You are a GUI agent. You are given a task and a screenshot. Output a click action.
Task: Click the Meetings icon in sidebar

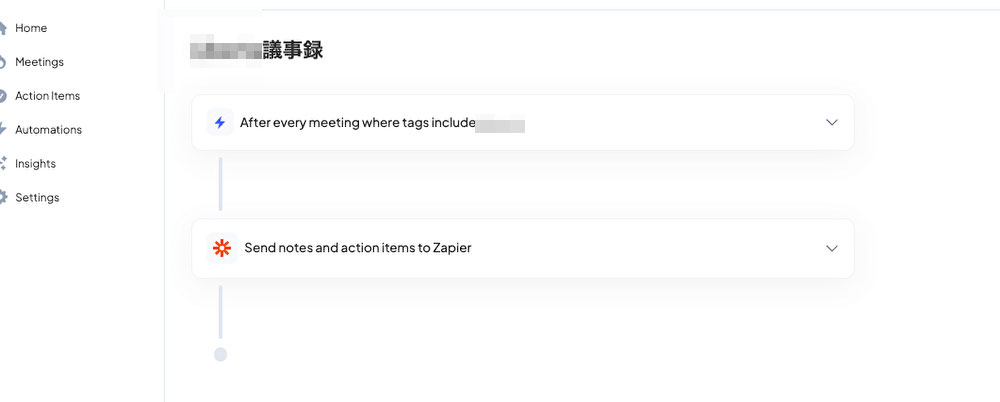click(x=3, y=62)
